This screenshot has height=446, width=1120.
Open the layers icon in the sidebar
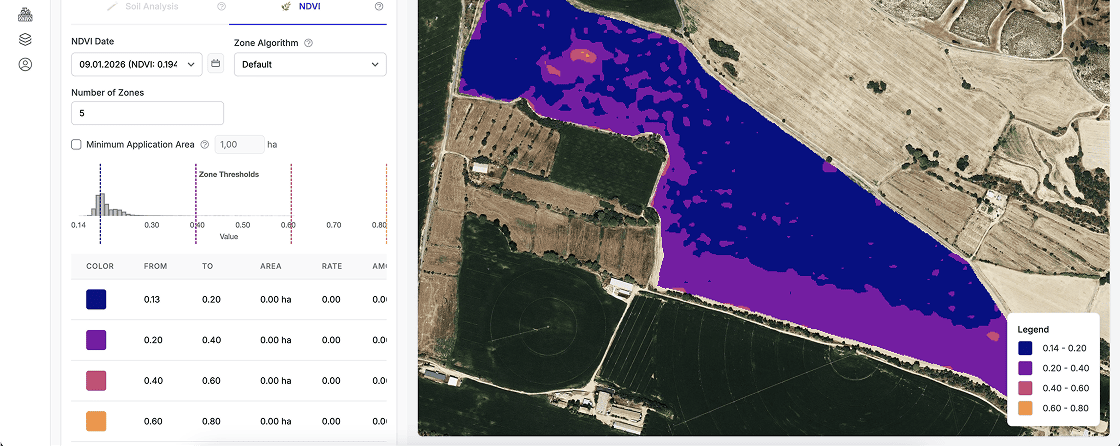[26, 40]
